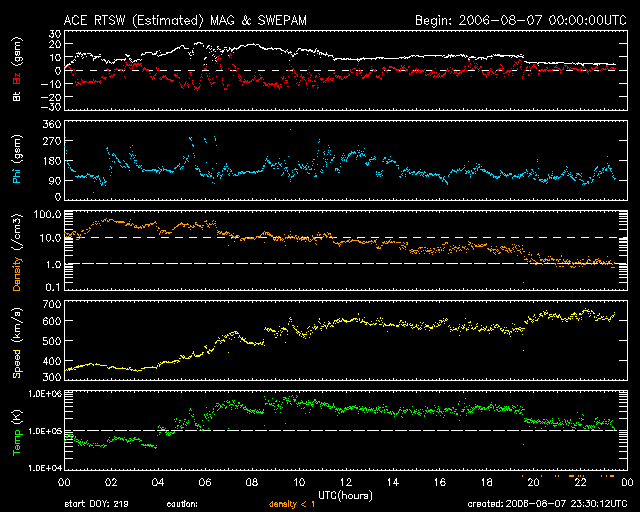
Task: Click the "-20" tick on the Bt/Bz axis
Action: (x=51, y=97)
